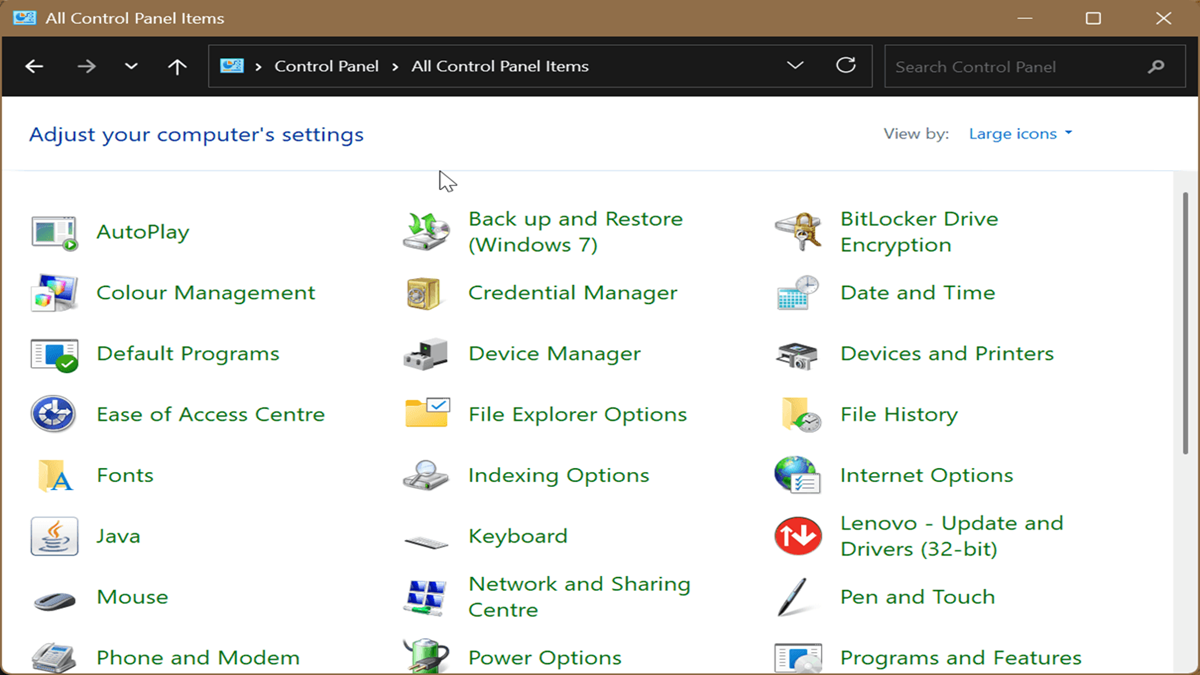Open the File Explorer Options folder icon
Viewport: 1200px width, 675px height.
point(427,413)
